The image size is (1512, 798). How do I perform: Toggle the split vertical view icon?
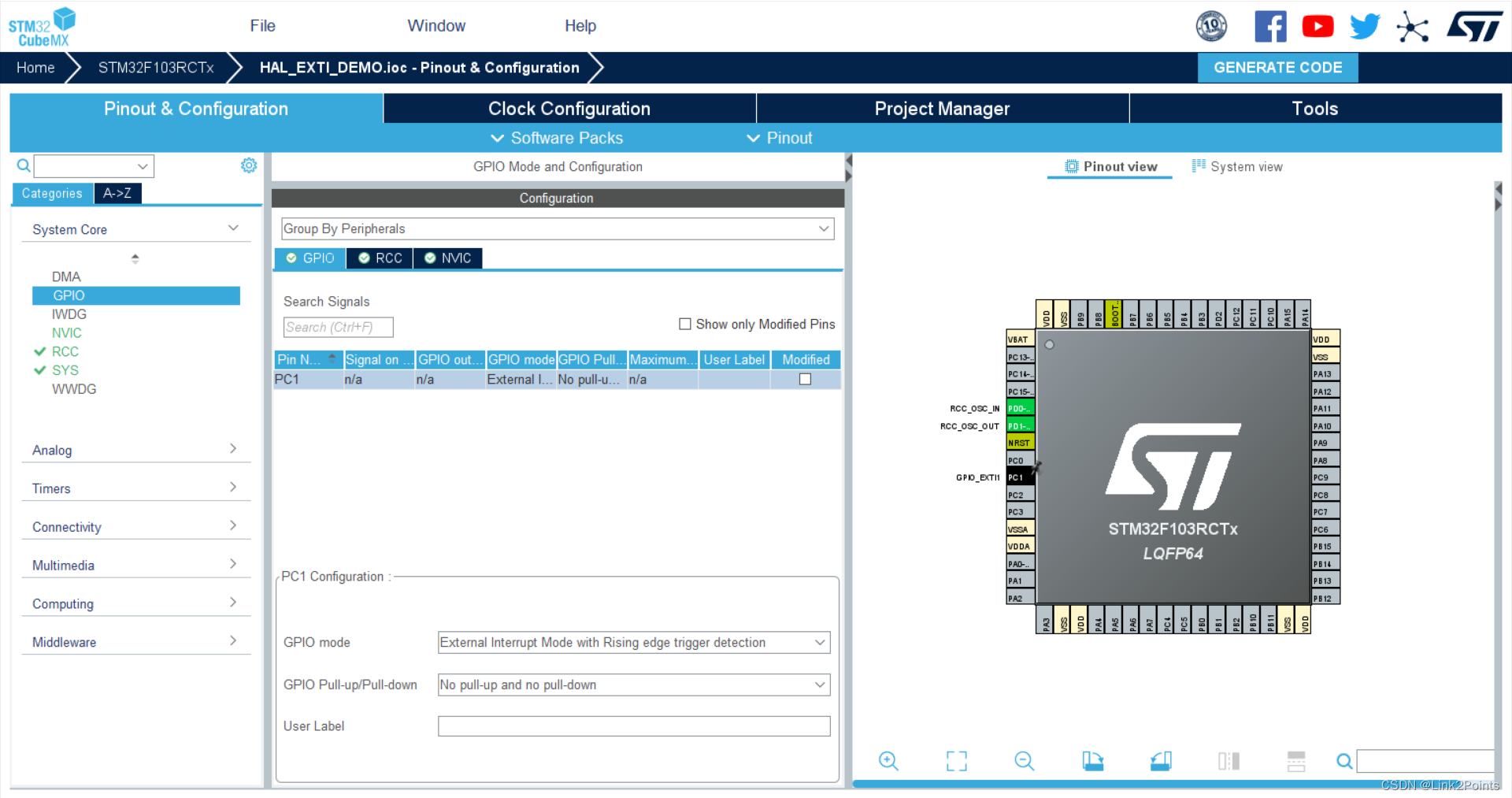[1228, 760]
